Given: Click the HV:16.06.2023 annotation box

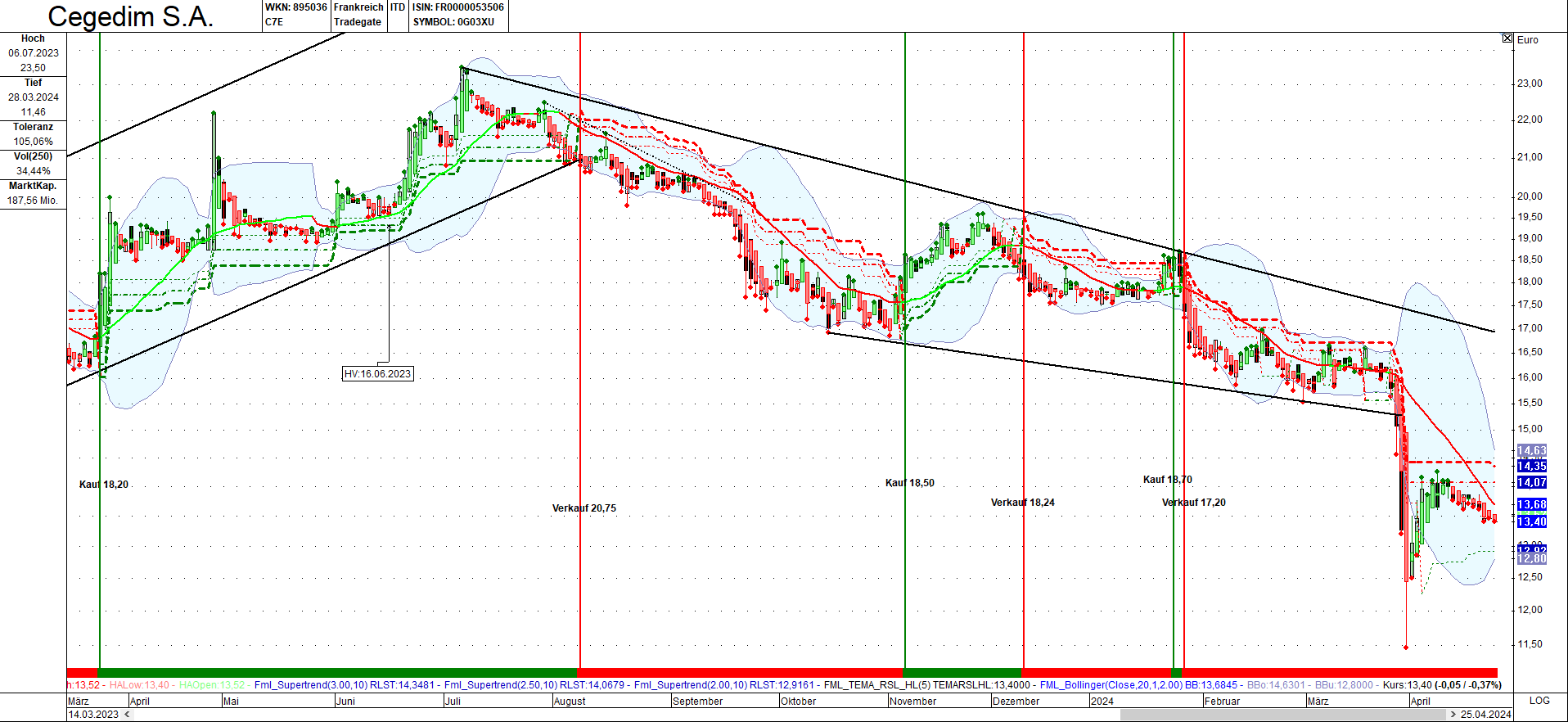Looking at the screenshot, I should 377,374.
